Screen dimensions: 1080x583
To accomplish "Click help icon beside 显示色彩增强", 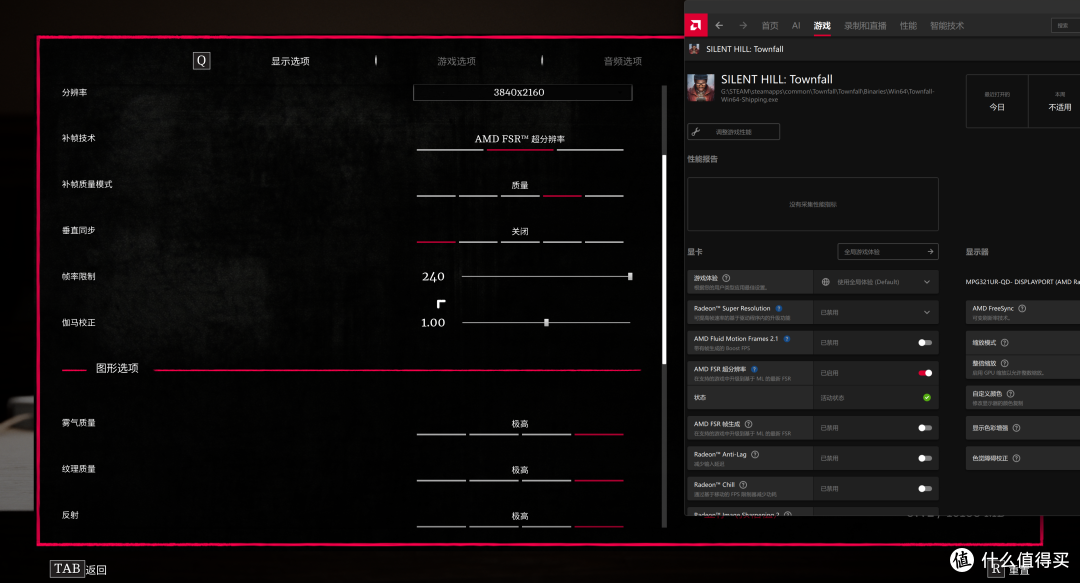I will (1017, 428).
